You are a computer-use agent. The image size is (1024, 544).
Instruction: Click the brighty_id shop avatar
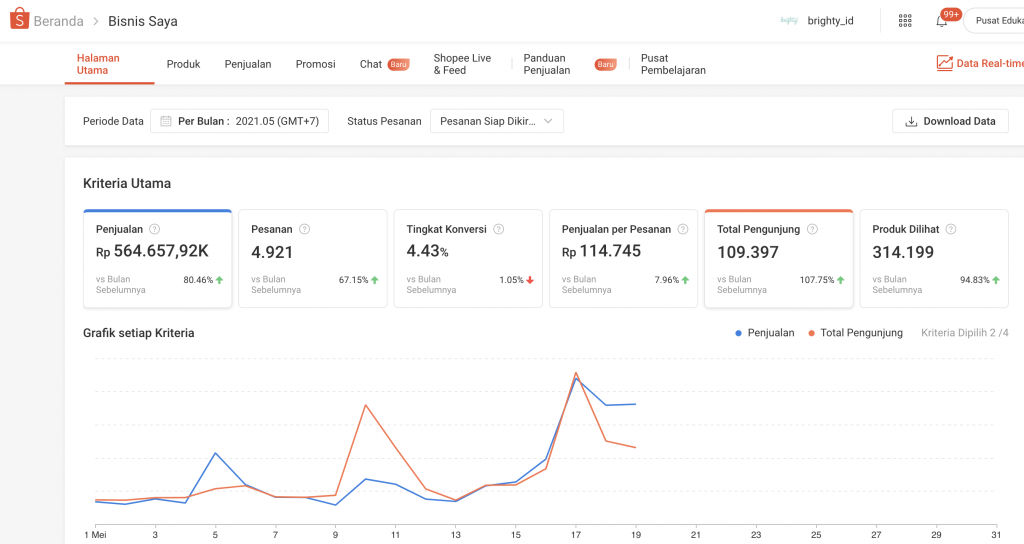[789, 21]
